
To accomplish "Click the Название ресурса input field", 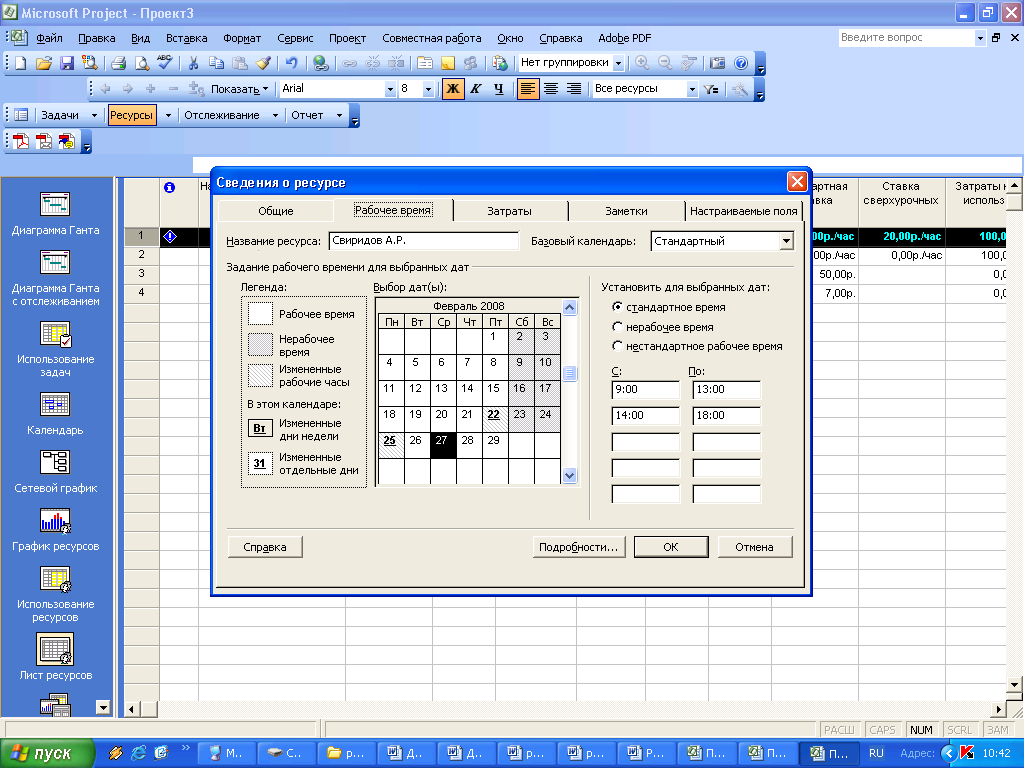I will click(424, 241).
